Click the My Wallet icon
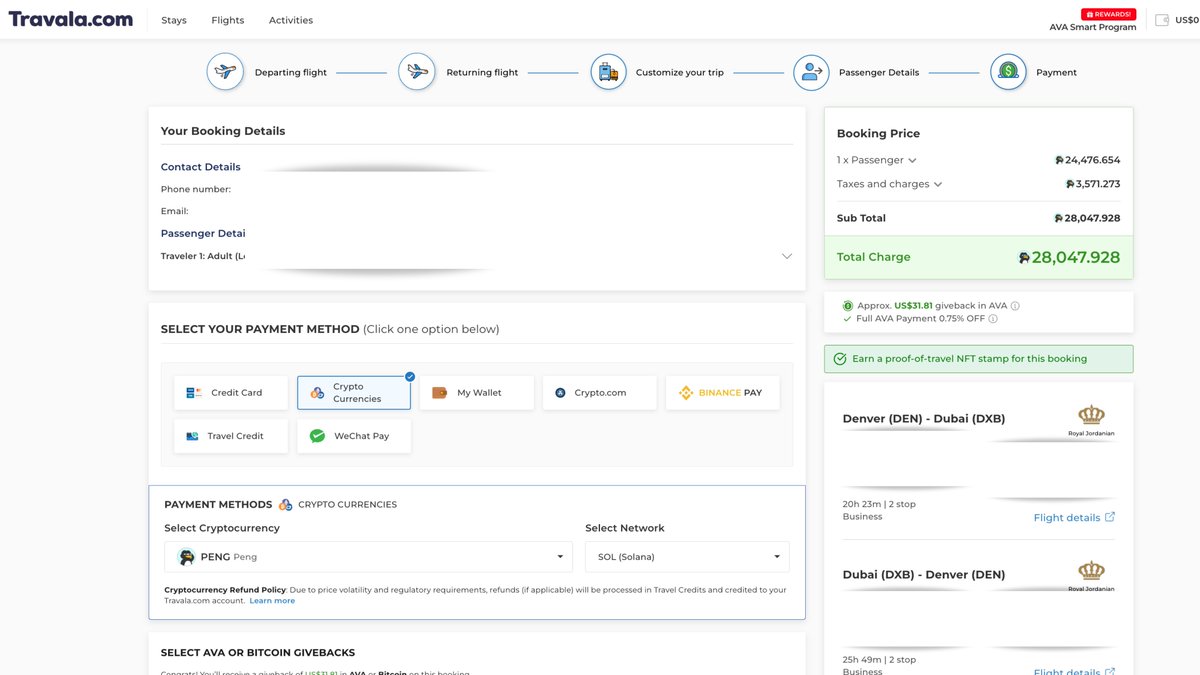The width and height of the screenshot is (1200, 675). click(440, 393)
